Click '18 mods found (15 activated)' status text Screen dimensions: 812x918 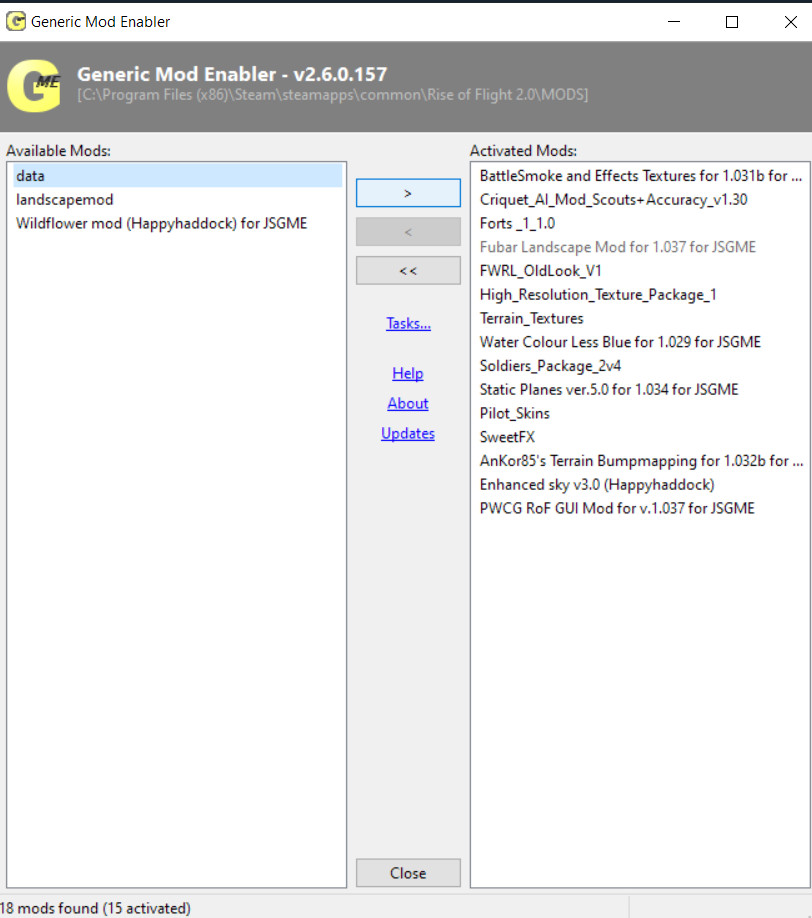(95, 908)
